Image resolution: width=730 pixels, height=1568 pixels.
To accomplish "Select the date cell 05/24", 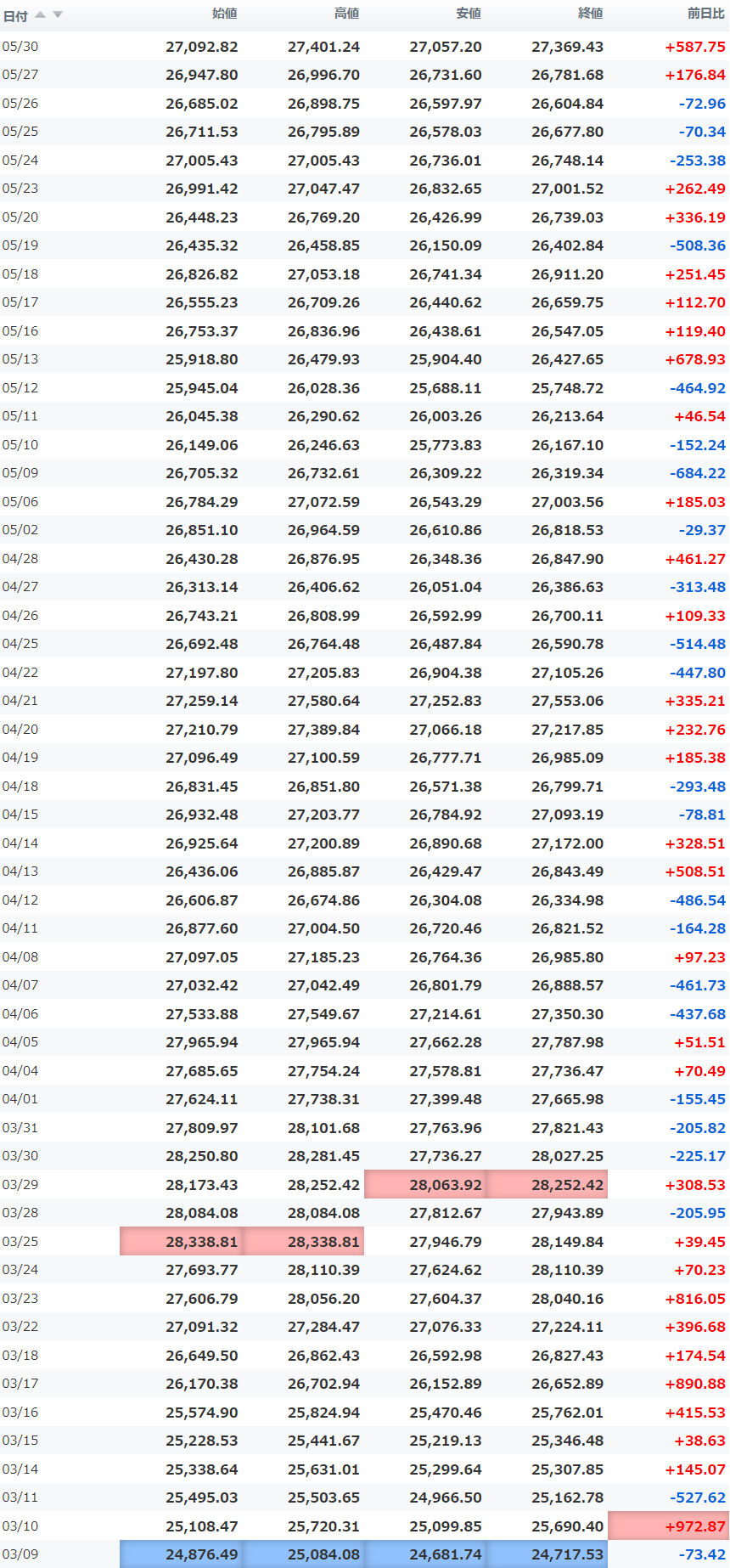I will (x=20, y=161).
